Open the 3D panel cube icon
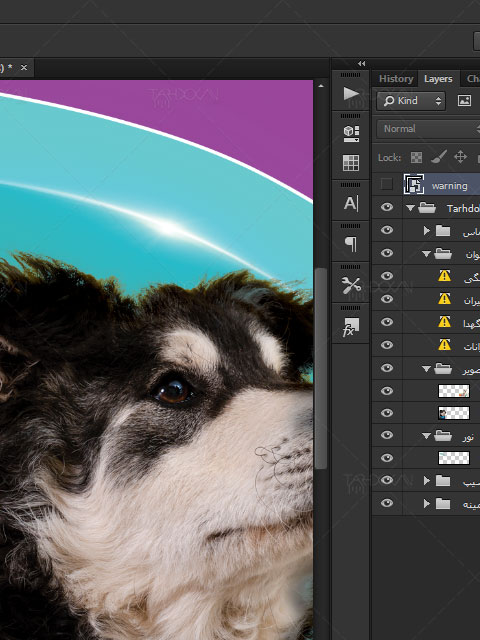The height and width of the screenshot is (640, 480). [351, 133]
